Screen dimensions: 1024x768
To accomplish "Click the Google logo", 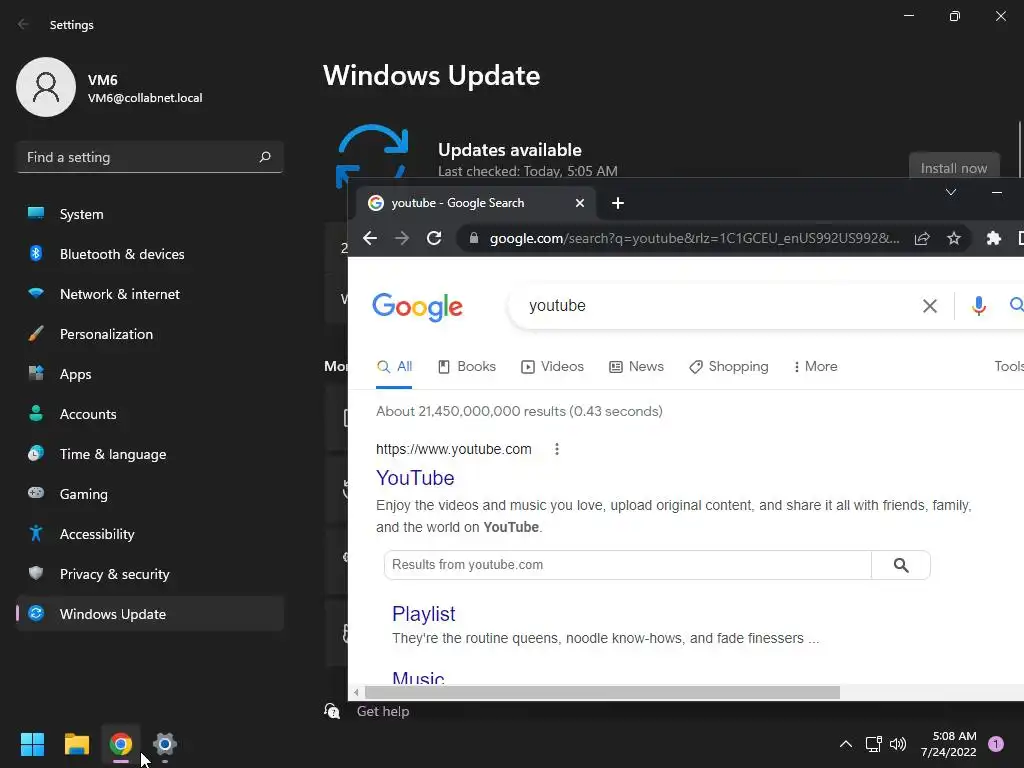I will click(417, 307).
